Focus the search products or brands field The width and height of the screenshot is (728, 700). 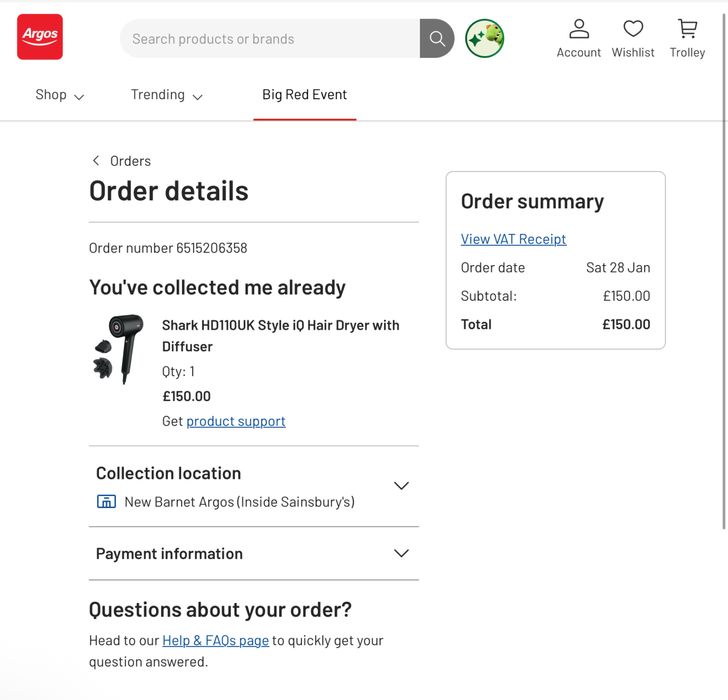[x=270, y=39]
